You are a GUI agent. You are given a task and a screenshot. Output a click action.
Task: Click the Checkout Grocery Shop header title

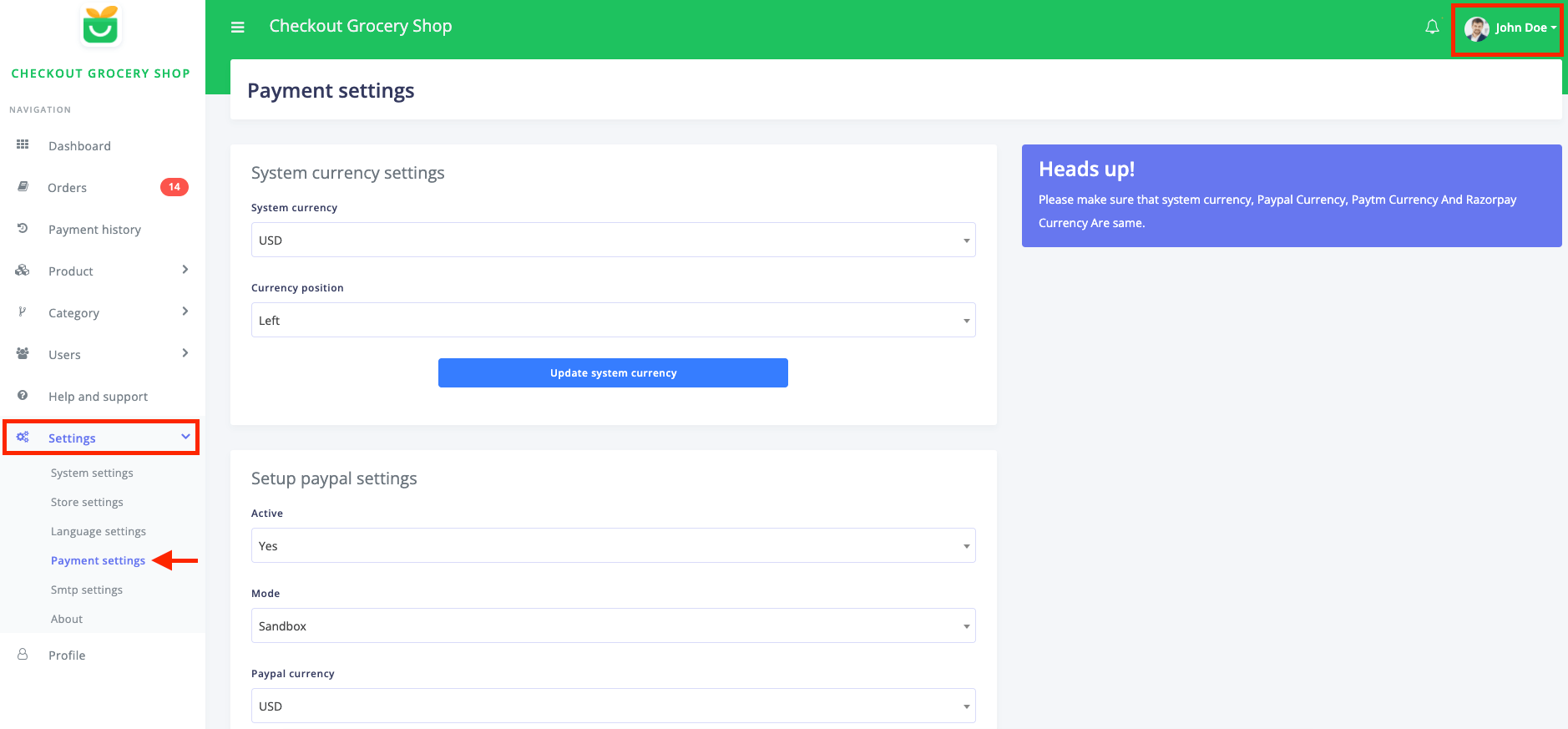click(x=361, y=26)
